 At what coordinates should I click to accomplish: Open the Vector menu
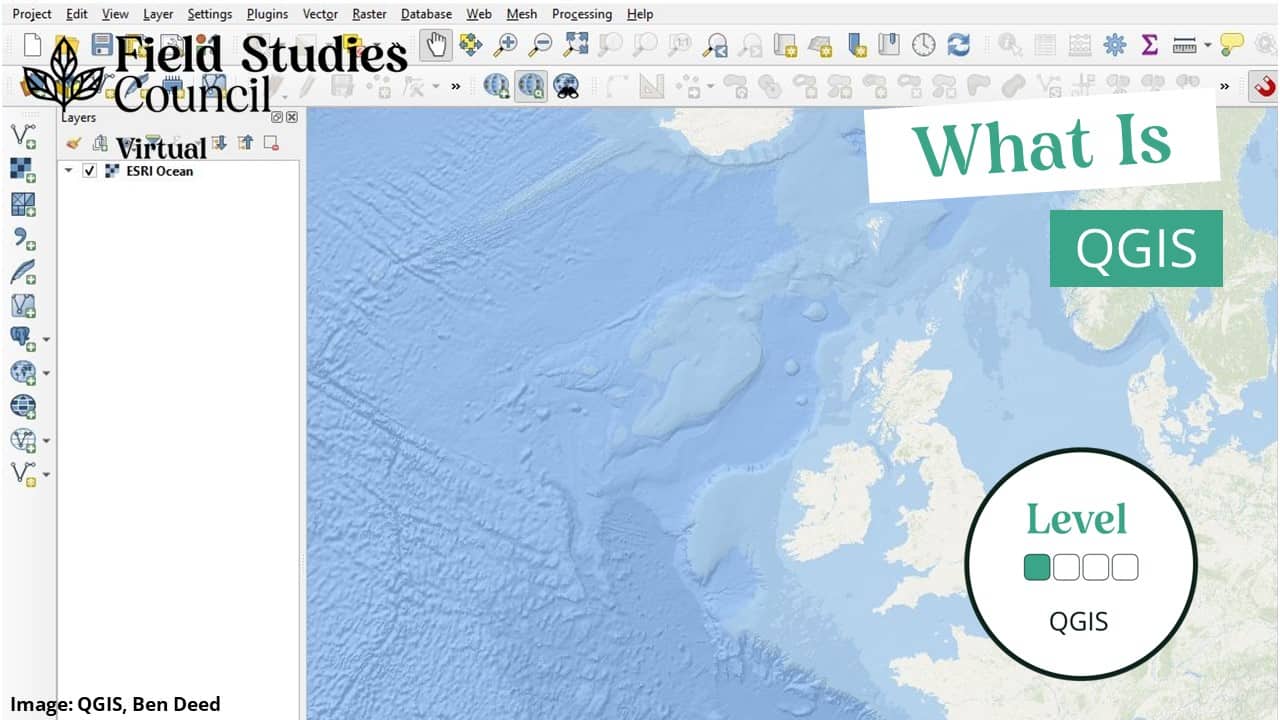[x=320, y=14]
